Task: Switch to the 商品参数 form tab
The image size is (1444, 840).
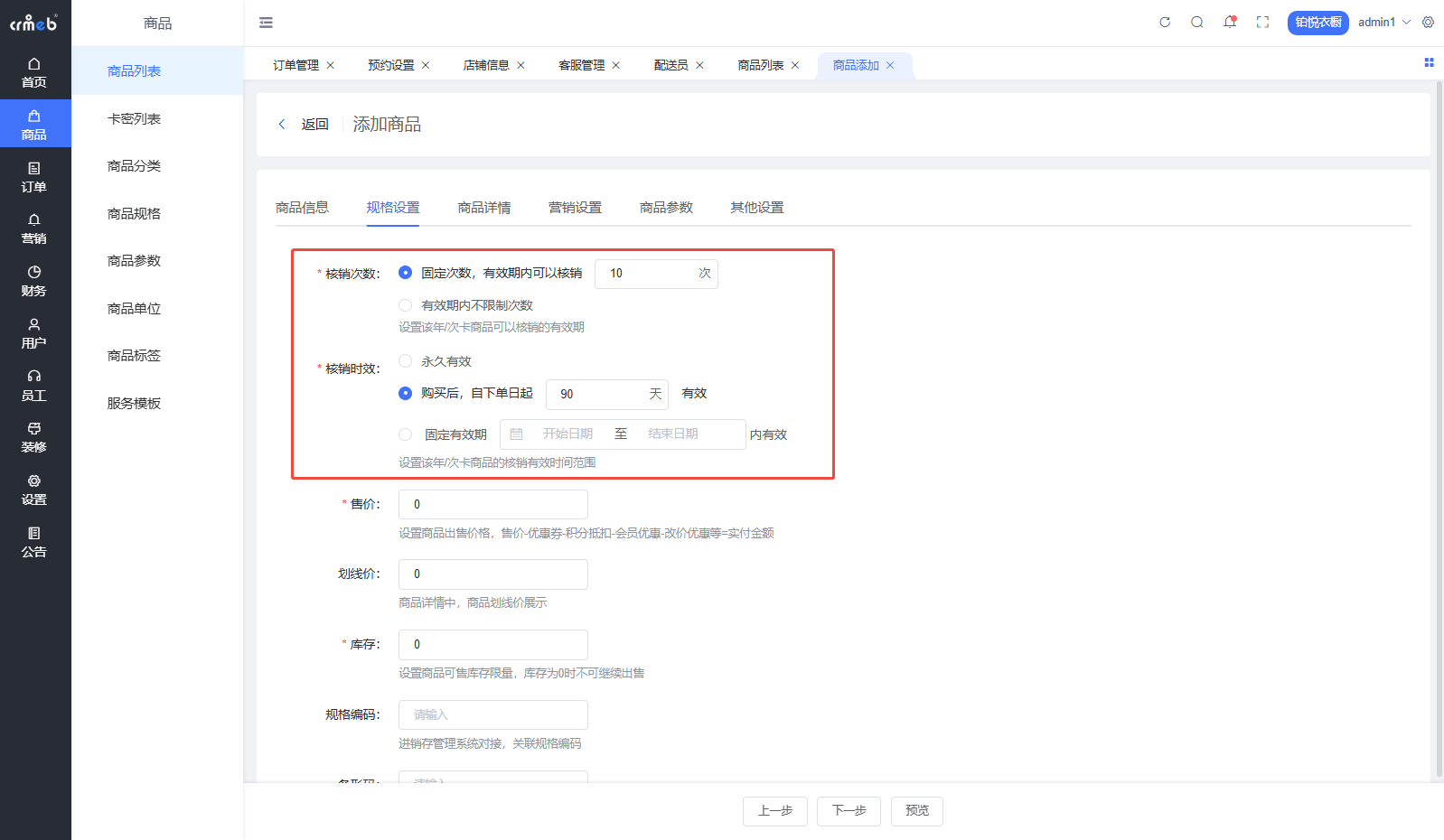Action: [666, 208]
